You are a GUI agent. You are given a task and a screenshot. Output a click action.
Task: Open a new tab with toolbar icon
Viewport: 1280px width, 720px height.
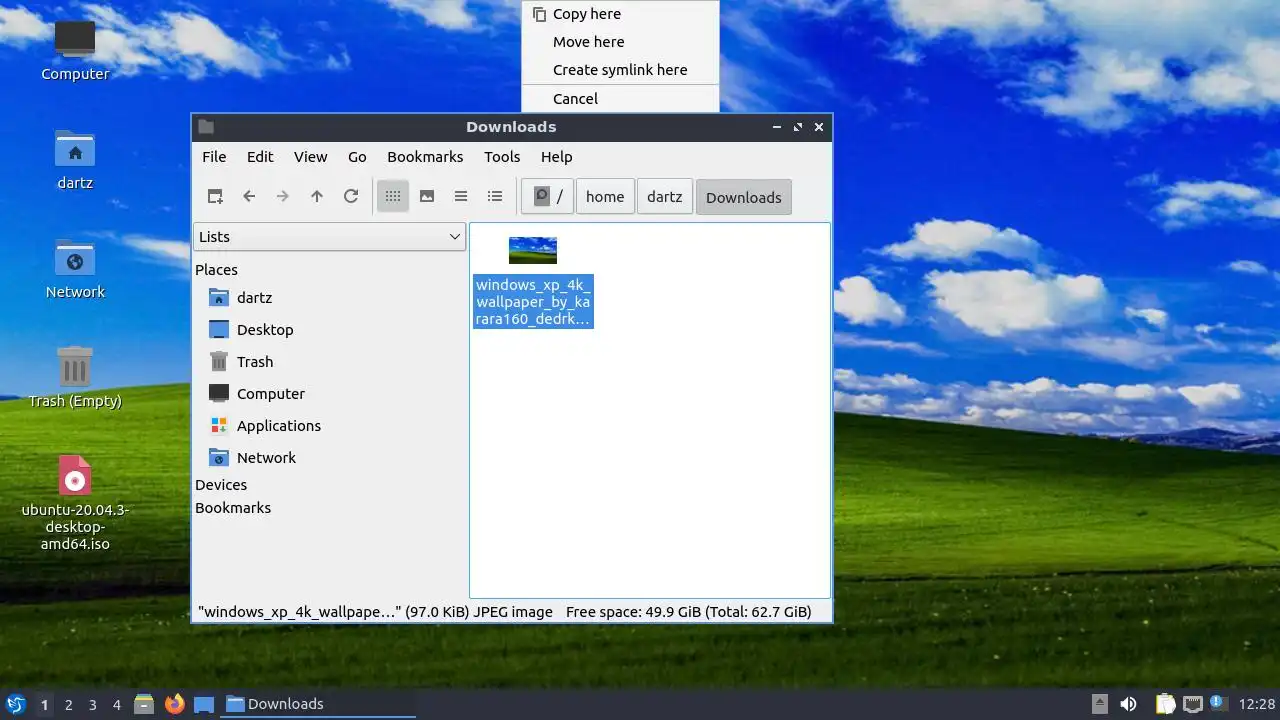215,197
